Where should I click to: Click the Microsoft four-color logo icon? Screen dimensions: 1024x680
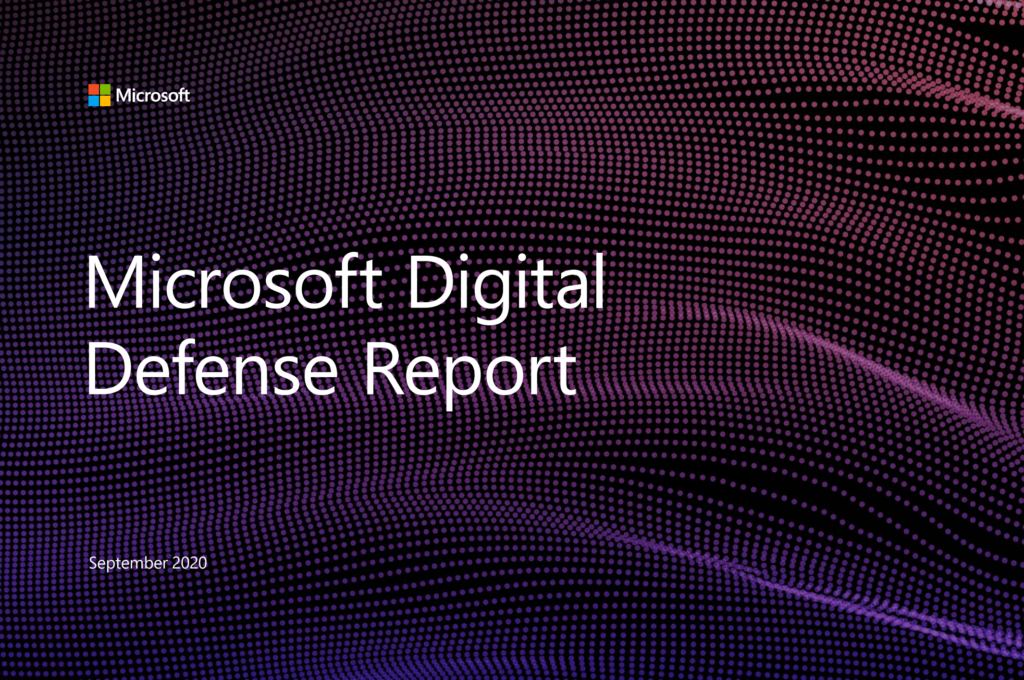point(99,95)
